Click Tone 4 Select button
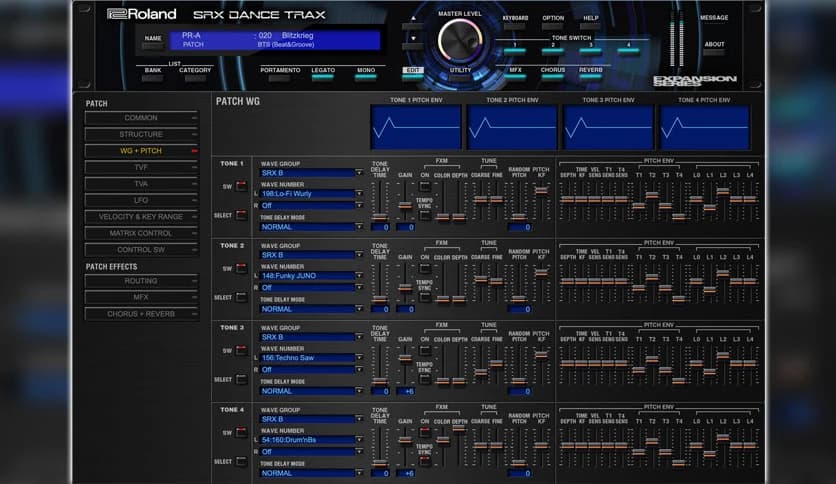 click(242, 461)
